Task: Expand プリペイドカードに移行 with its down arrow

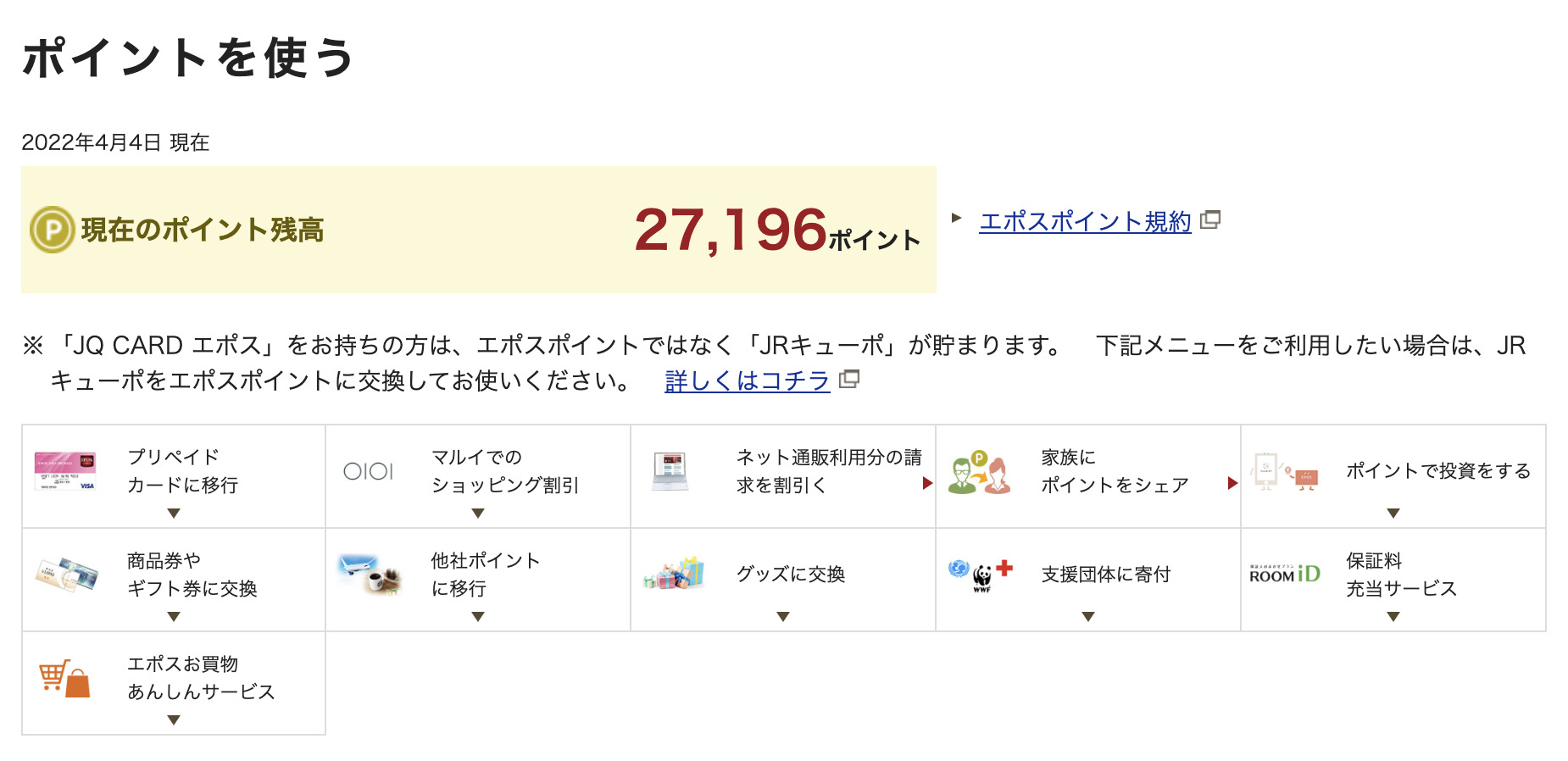Action: pyautogui.click(x=174, y=514)
